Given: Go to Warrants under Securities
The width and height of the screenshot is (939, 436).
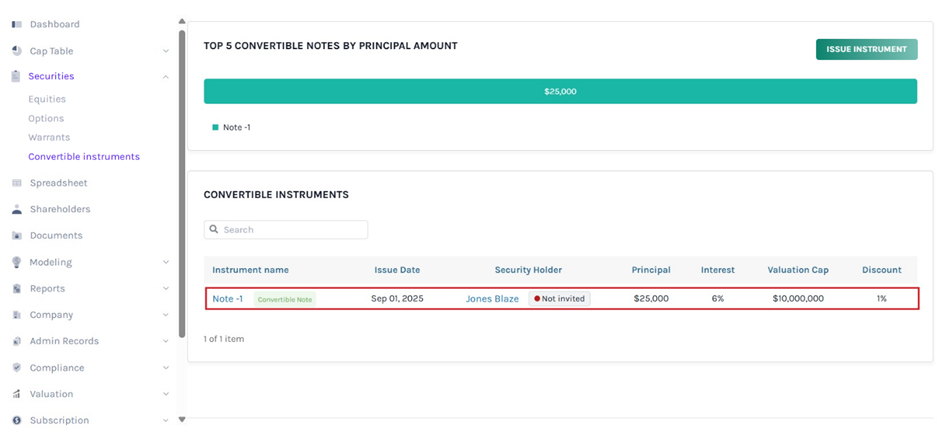Looking at the screenshot, I should click(x=49, y=137).
